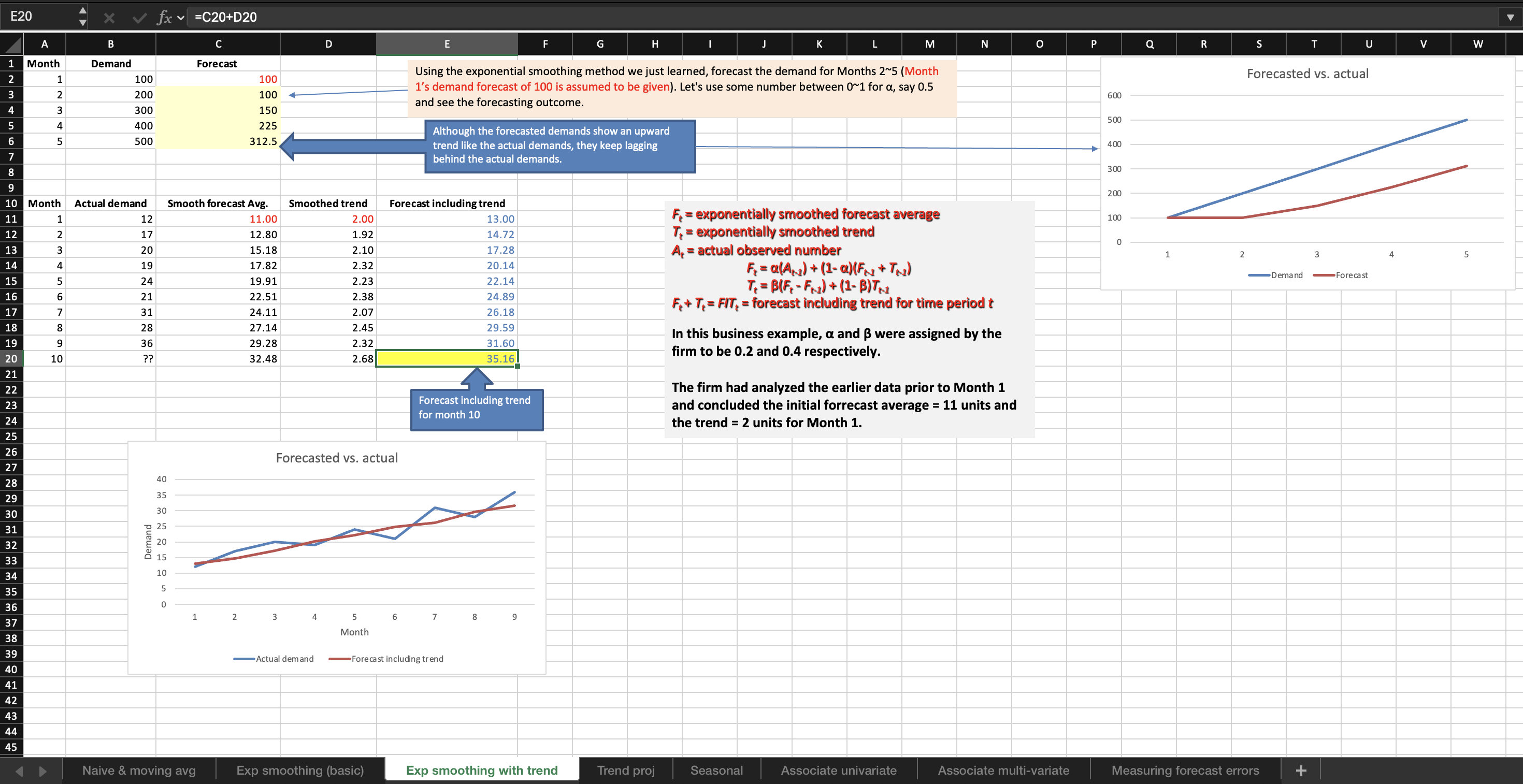The image size is (1523, 784).
Task: Select column E header
Action: (447, 43)
